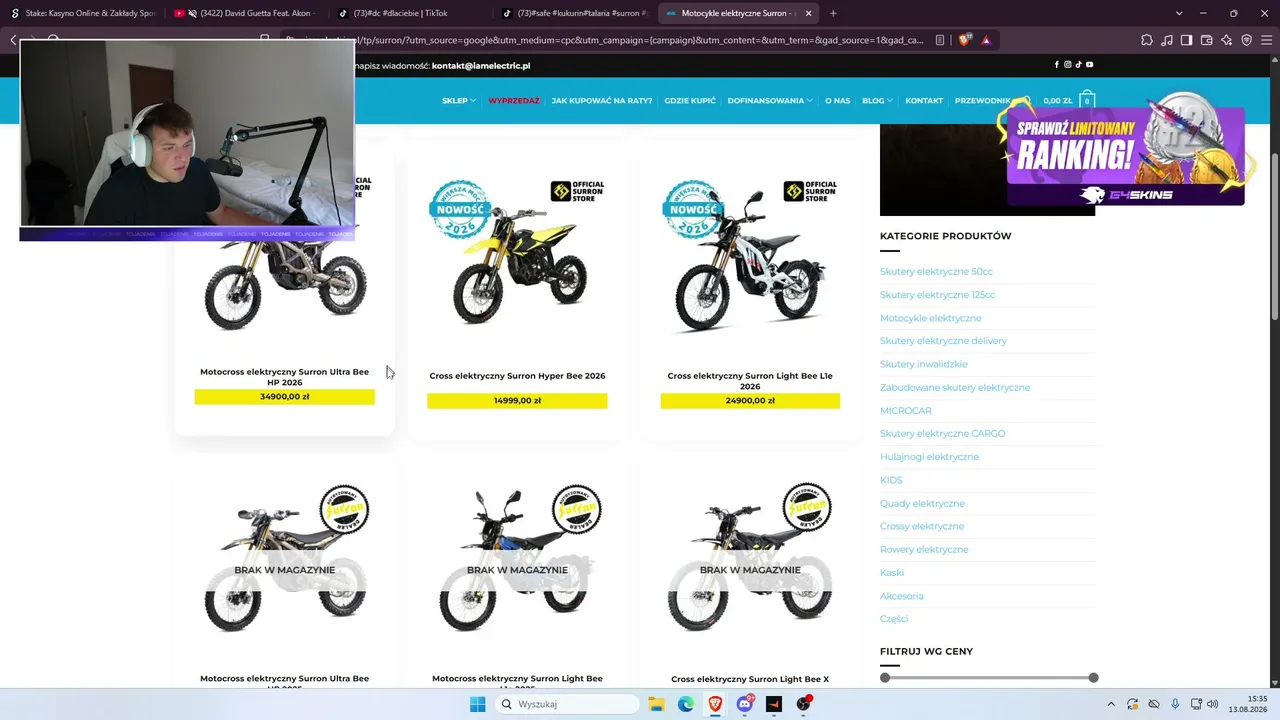This screenshot has width=1280, height=720.
Task: Open the WYPRZEDAŻ menu item
Action: (x=514, y=100)
